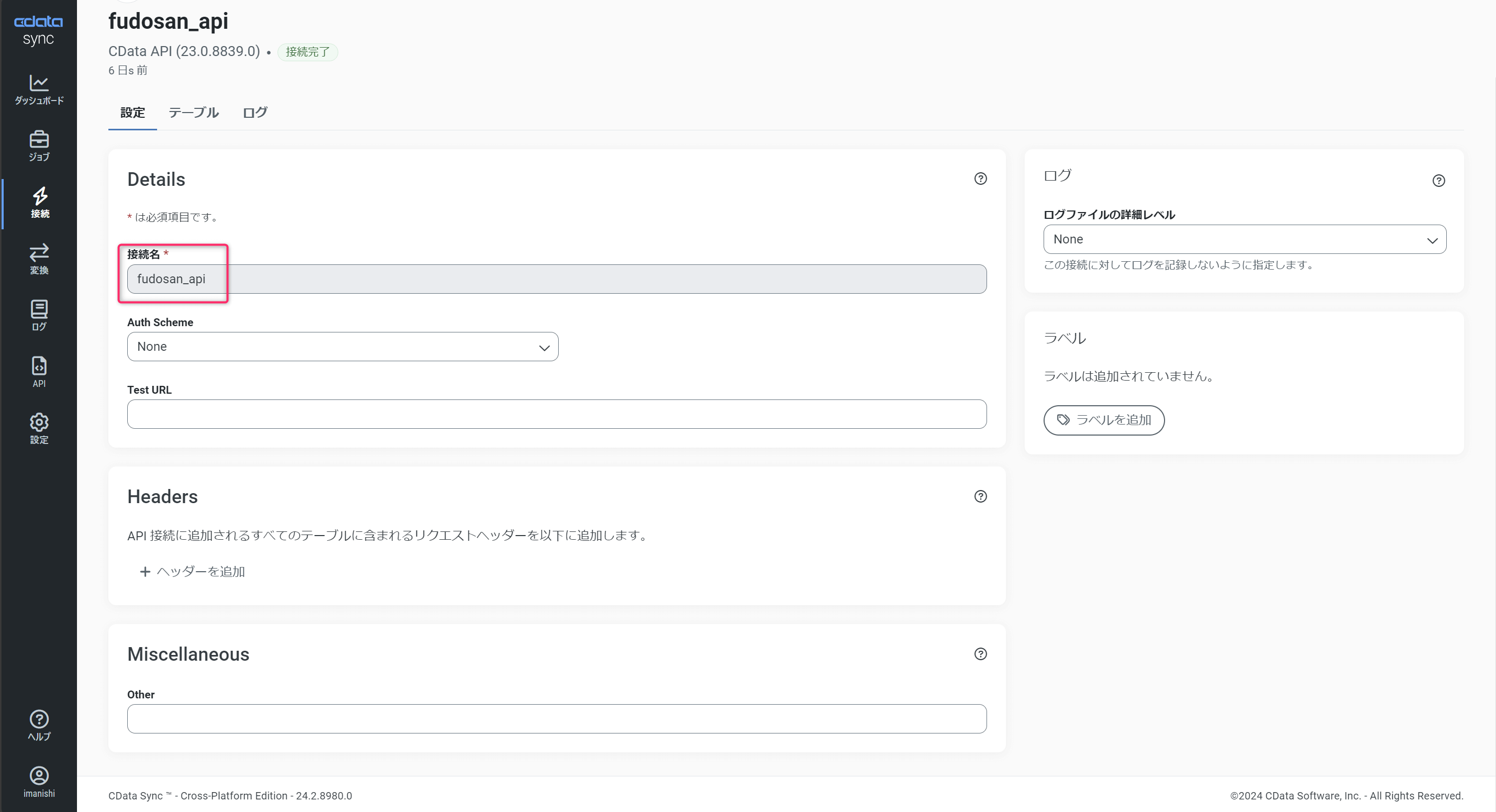
Task: Go to Jobs (ジョブ) in sidebar
Action: point(39,145)
